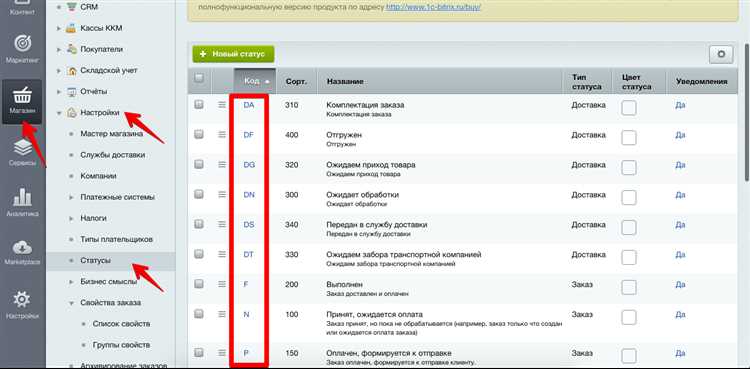Open Мастер магазина menu item
Screen dimensions: 750x369
point(111,134)
